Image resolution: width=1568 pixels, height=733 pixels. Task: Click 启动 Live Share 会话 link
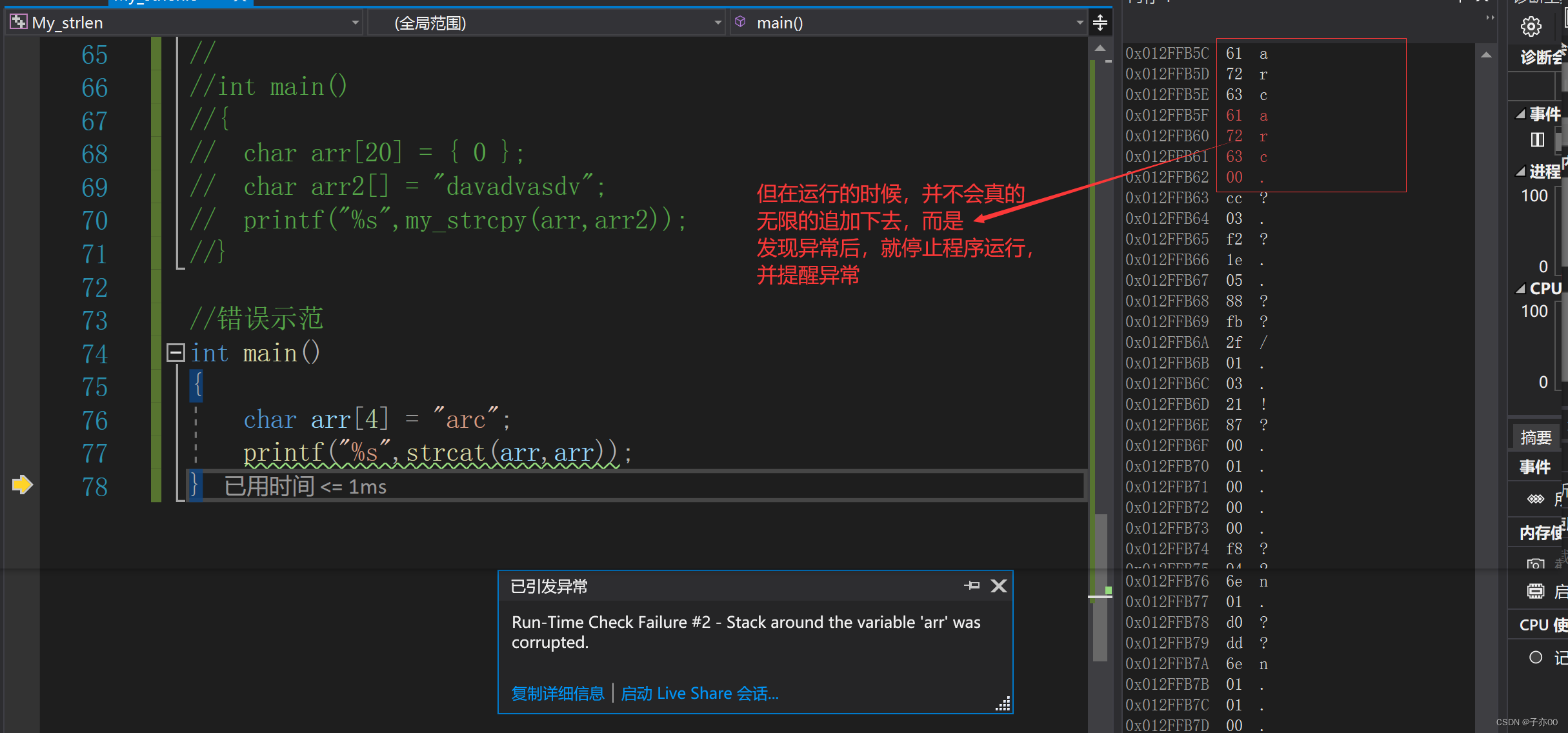699,694
